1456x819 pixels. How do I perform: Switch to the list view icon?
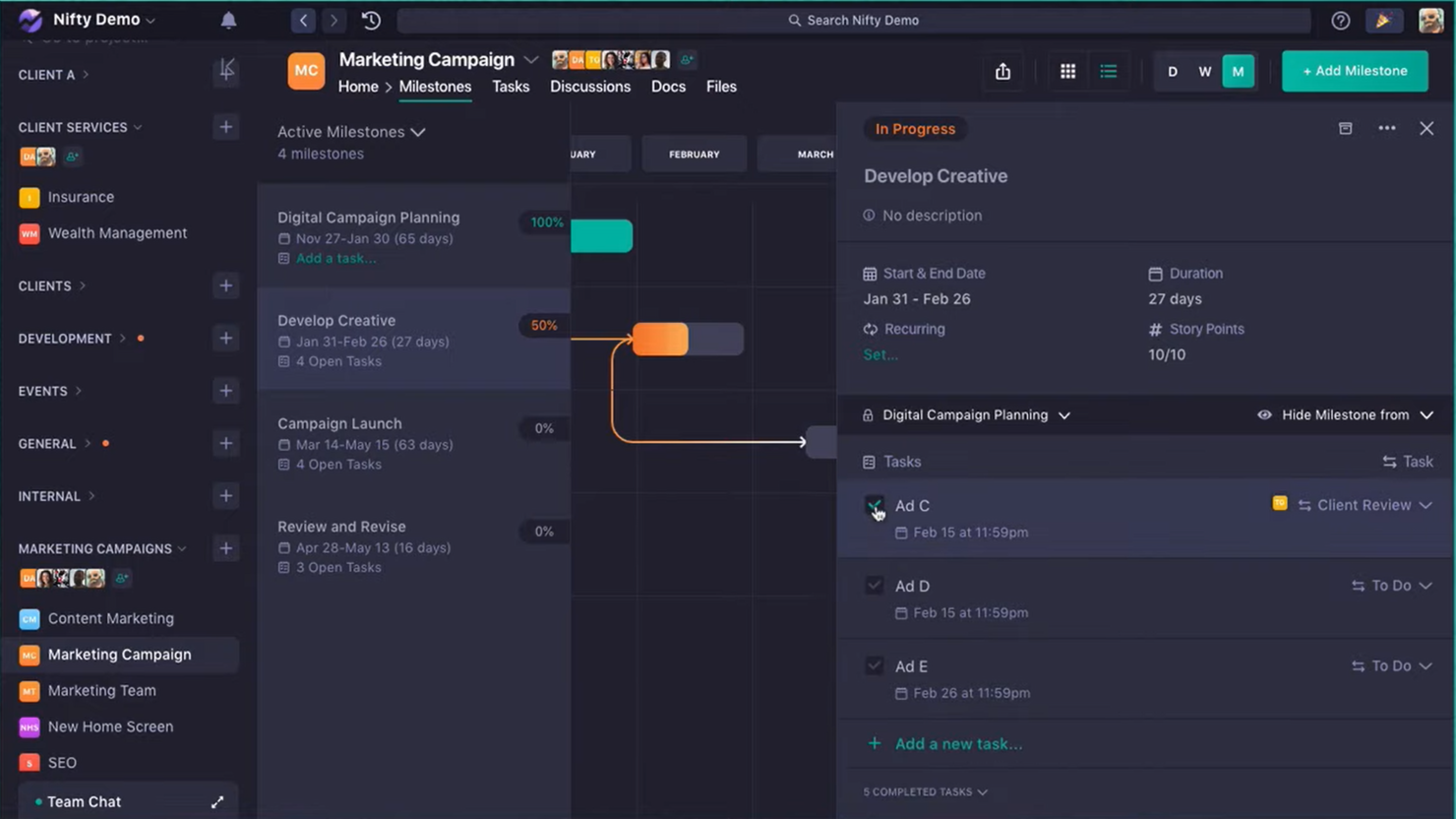click(x=1109, y=71)
